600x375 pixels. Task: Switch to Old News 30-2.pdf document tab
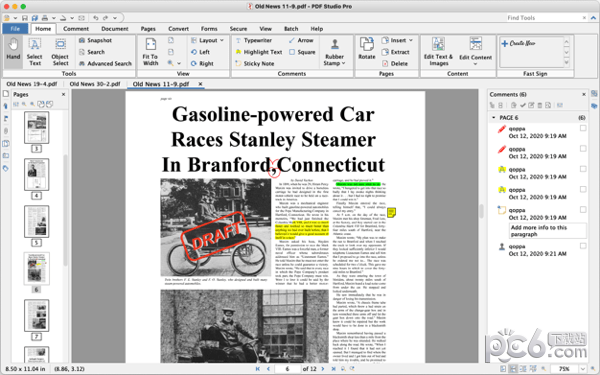(x=95, y=84)
